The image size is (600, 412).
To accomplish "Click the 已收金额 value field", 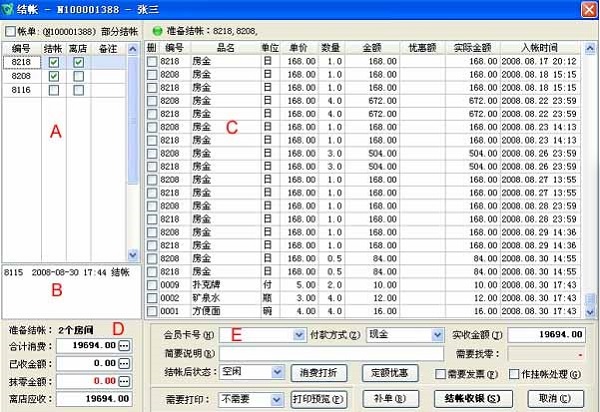I will [x=87, y=363].
